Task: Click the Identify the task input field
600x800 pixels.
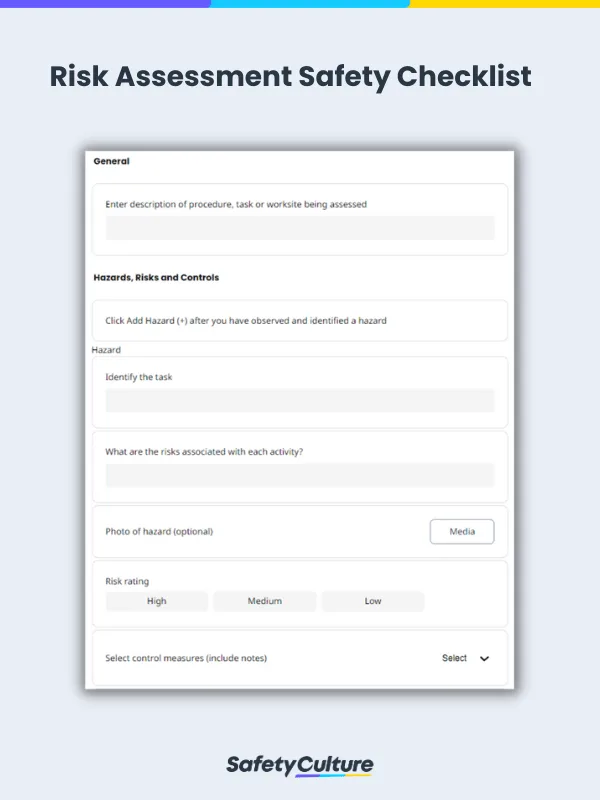Action: click(x=299, y=400)
